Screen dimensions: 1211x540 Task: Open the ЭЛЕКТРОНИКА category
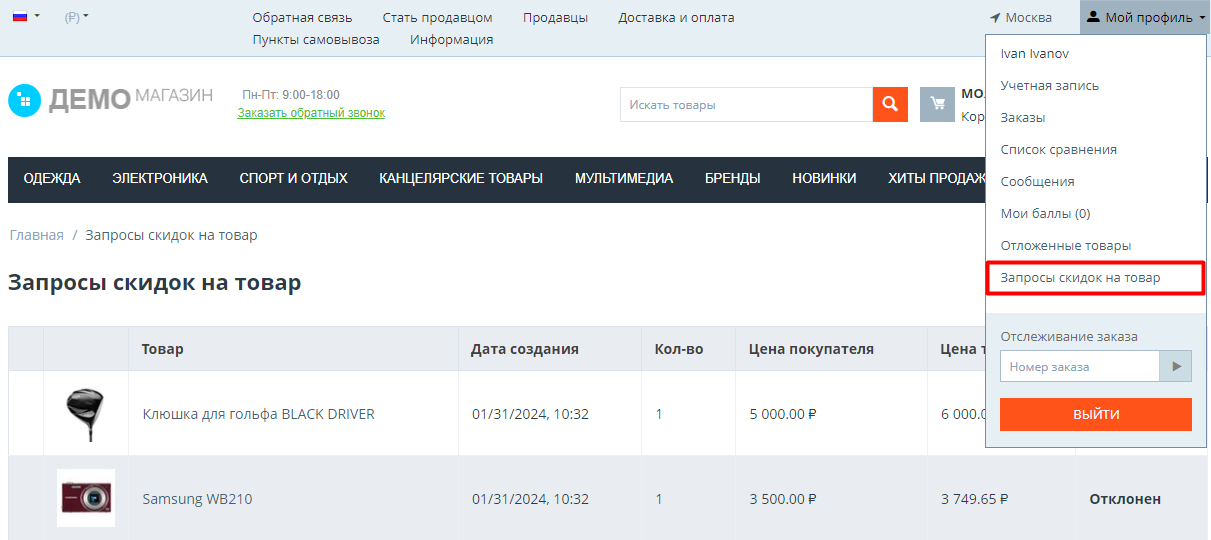click(160, 178)
